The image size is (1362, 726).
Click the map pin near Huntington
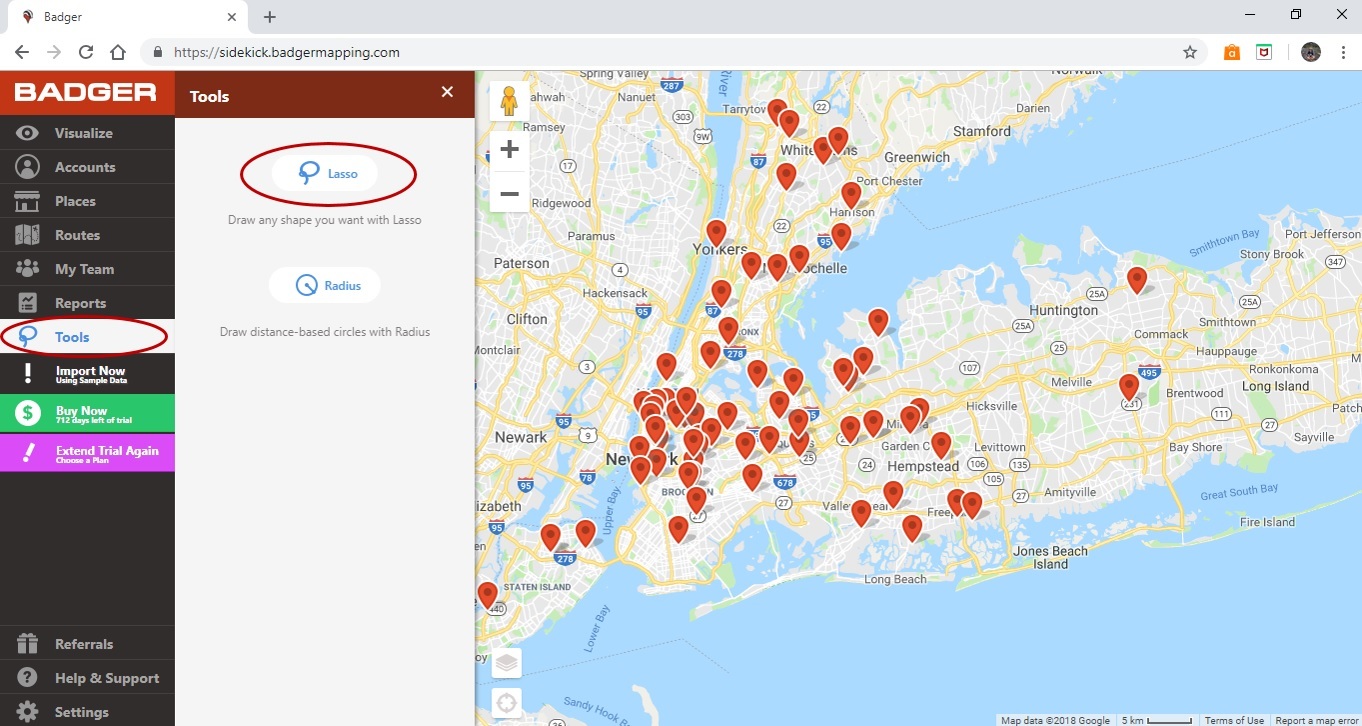click(1137, 279)
